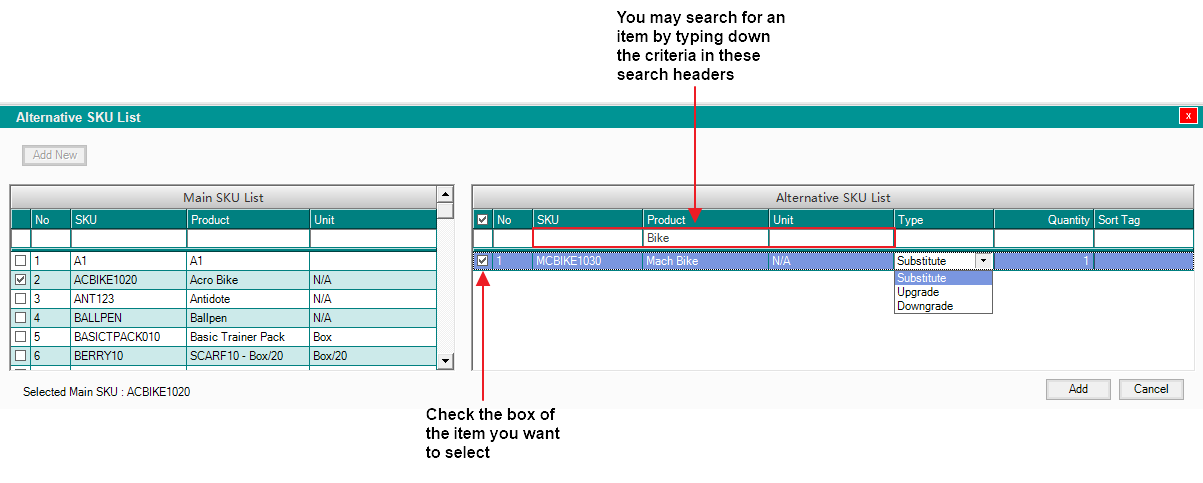Select the BALLPEN row checkbox

coord(21,318)
